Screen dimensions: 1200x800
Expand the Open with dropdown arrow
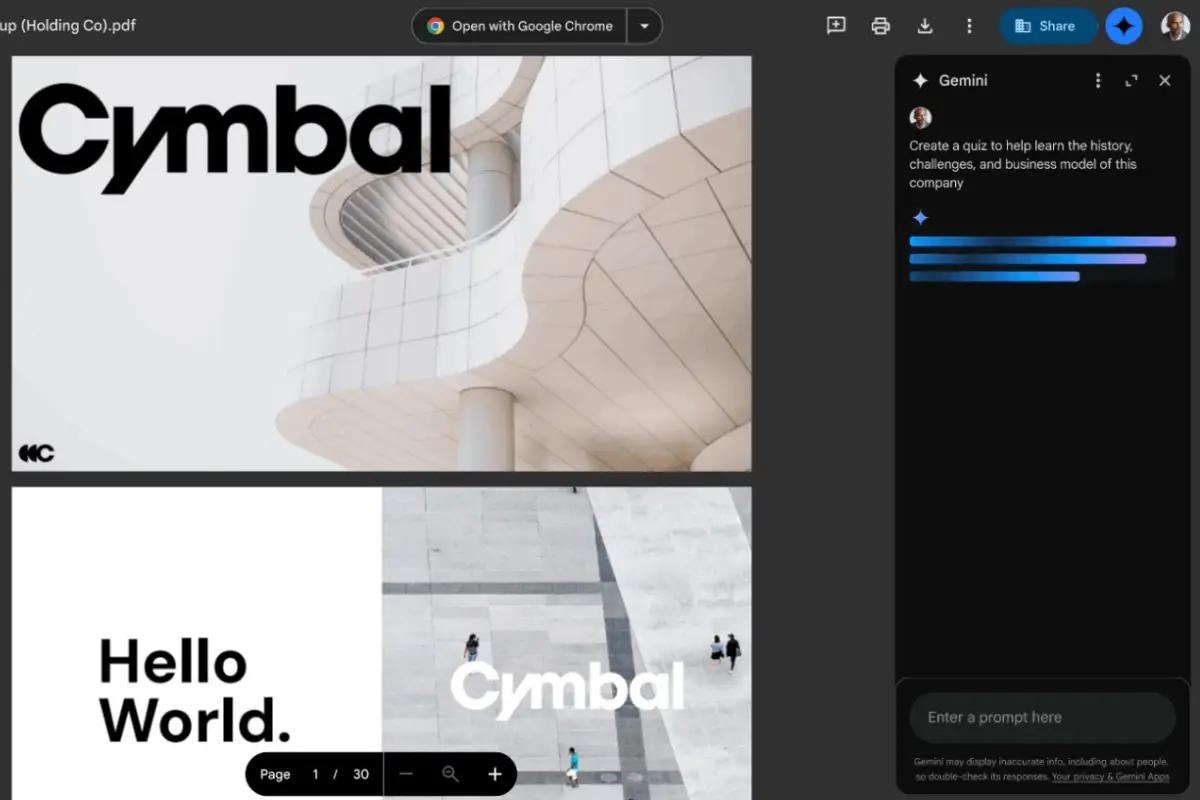(x=644, y=26)
